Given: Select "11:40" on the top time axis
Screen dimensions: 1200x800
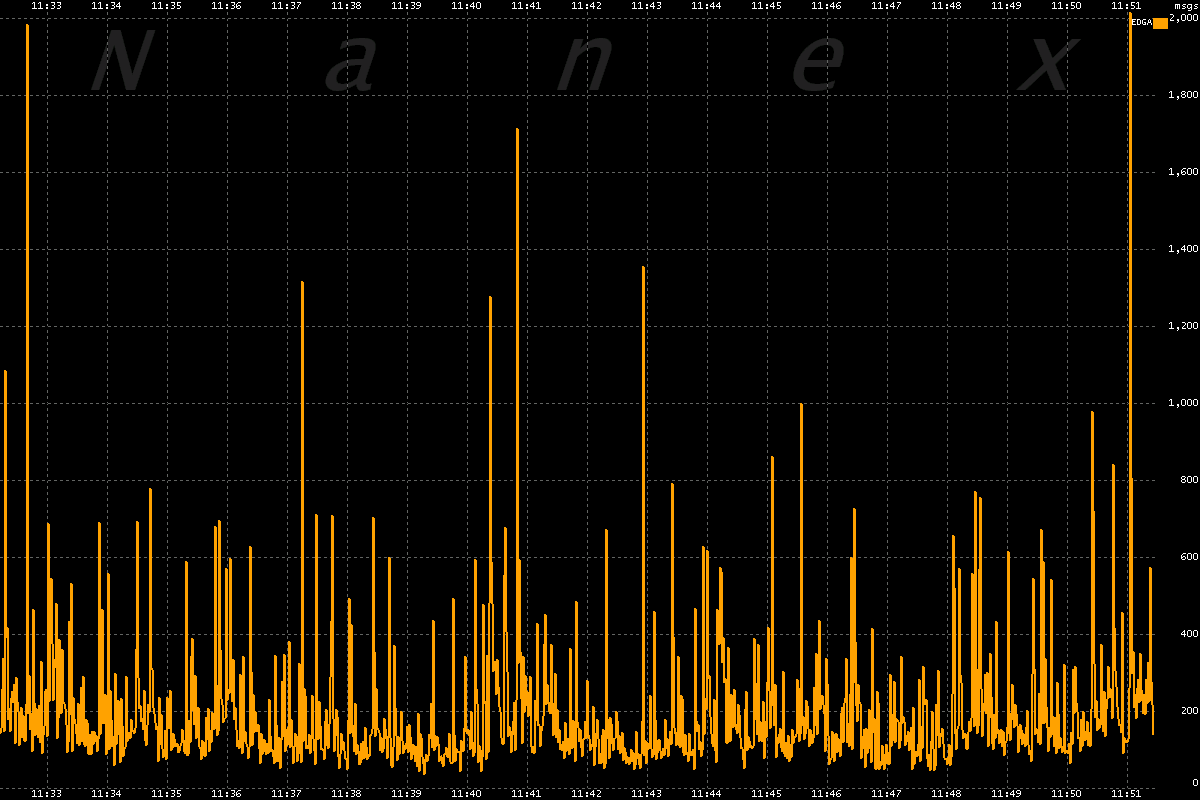Looking at the screenshot, I should click(467, 6).
